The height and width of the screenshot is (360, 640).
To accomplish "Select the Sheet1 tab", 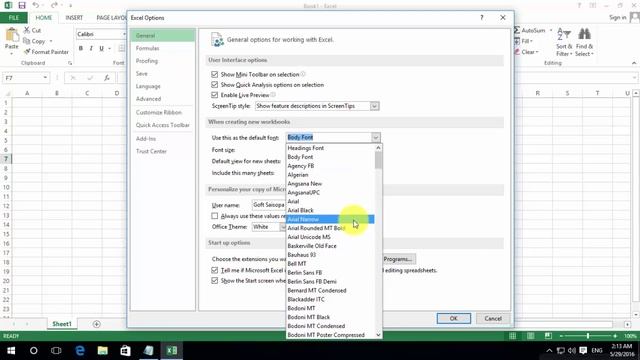I will [62, 324].
